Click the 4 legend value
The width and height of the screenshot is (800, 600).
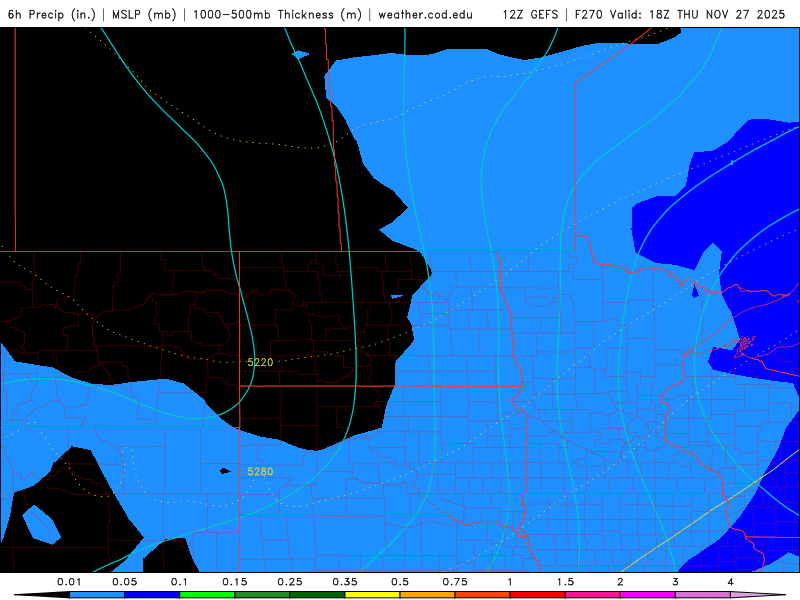pyautogui.click(x=731, y=582)
